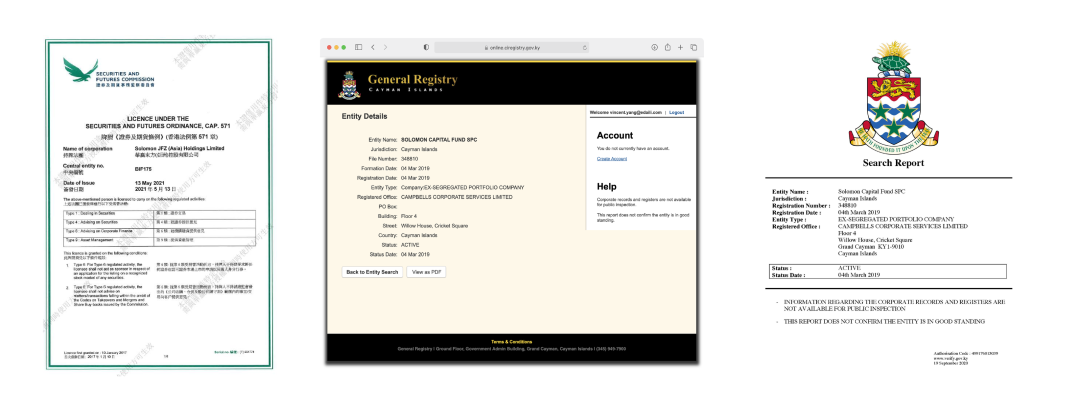This screenshot has height=400, width=1080.
Task: Click the coat of arms on Search Report
Action: click(893, 97)
